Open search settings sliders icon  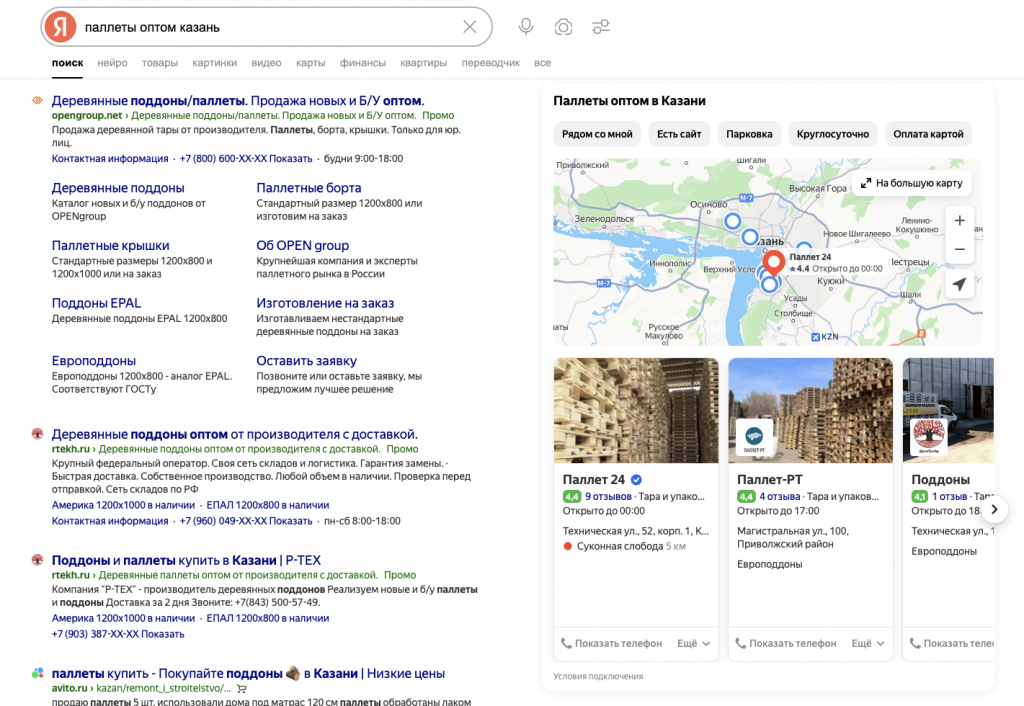tap(600, 27)
